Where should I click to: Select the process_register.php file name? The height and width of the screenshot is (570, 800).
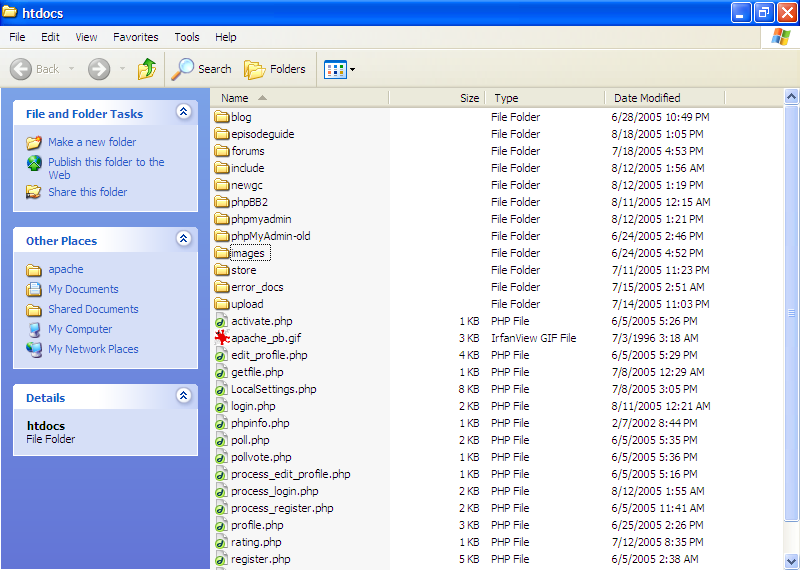pos(282,508)
